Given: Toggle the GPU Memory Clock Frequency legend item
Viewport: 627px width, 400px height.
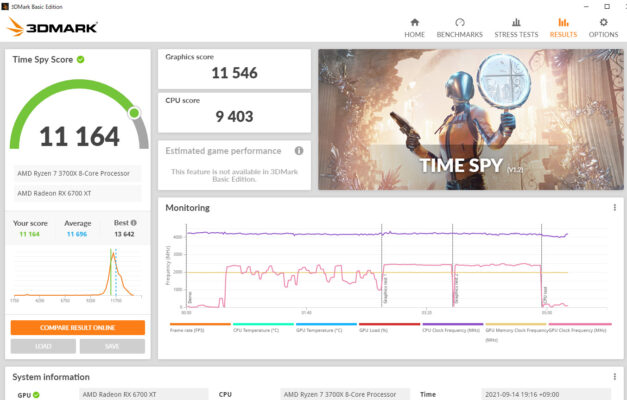Looking at the screenshot, I should 516,331.
